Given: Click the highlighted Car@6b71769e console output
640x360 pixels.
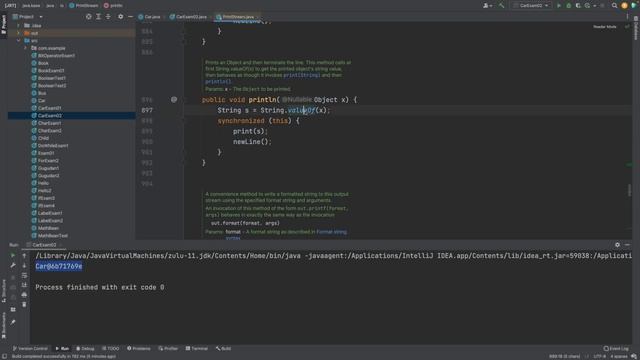Looking at the screenshot, I should pyautogui.click(x=59, y=266).
